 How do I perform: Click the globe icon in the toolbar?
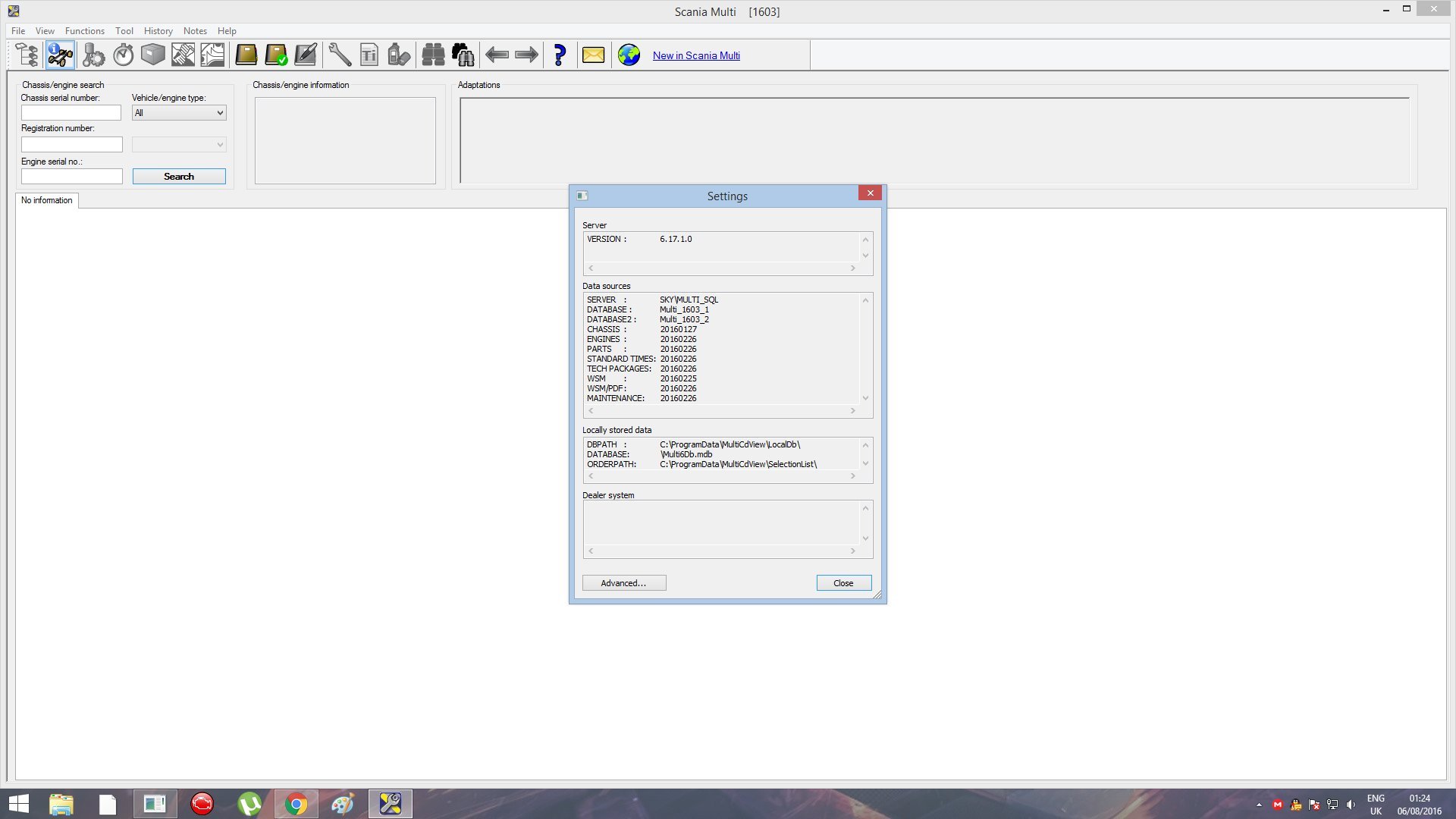[x=629, y=55]
